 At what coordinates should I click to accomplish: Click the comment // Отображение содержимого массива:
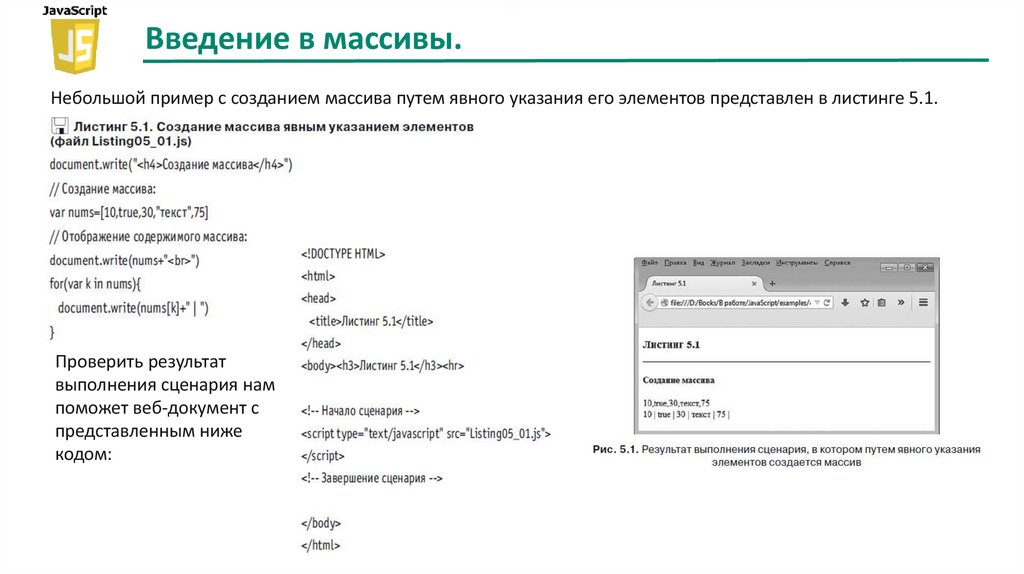[x=148, y=236]
